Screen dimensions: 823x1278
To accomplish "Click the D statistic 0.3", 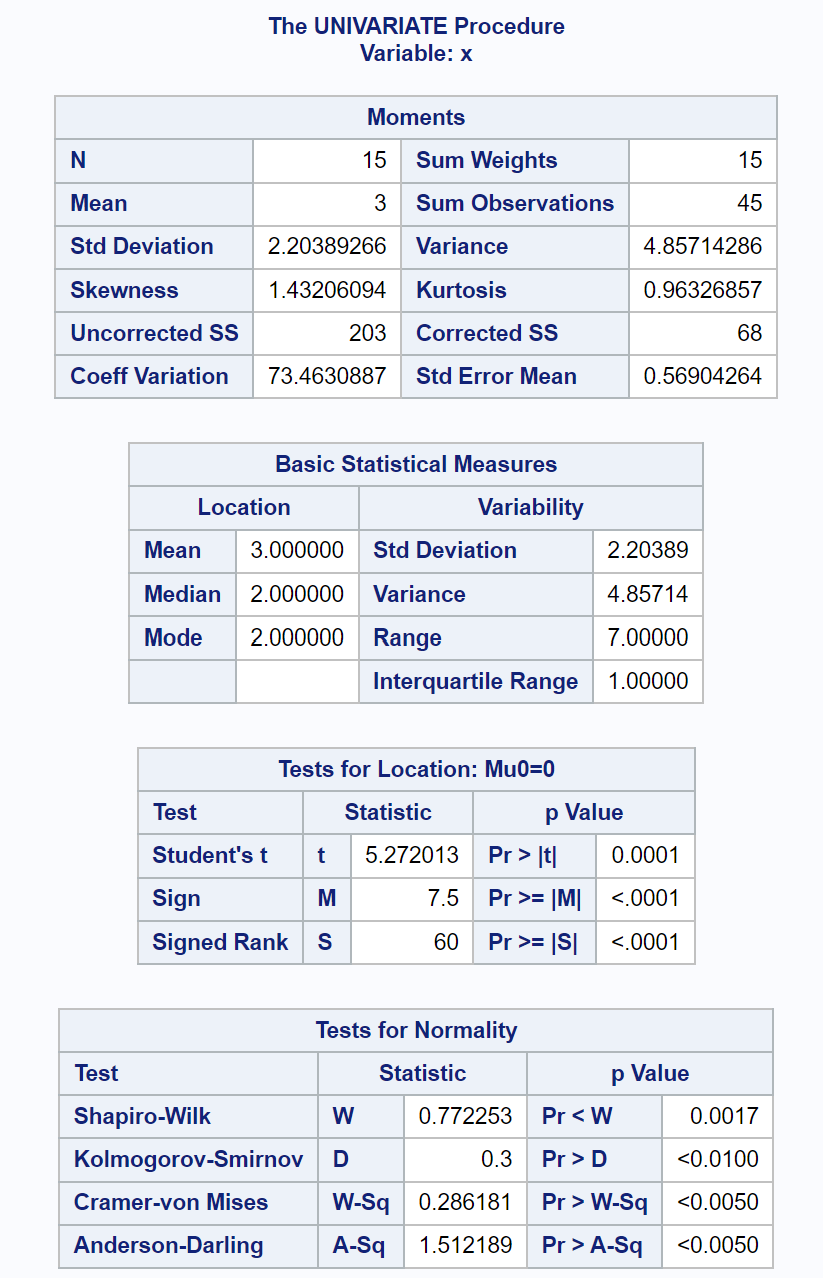I will [x=465, y=1159].
